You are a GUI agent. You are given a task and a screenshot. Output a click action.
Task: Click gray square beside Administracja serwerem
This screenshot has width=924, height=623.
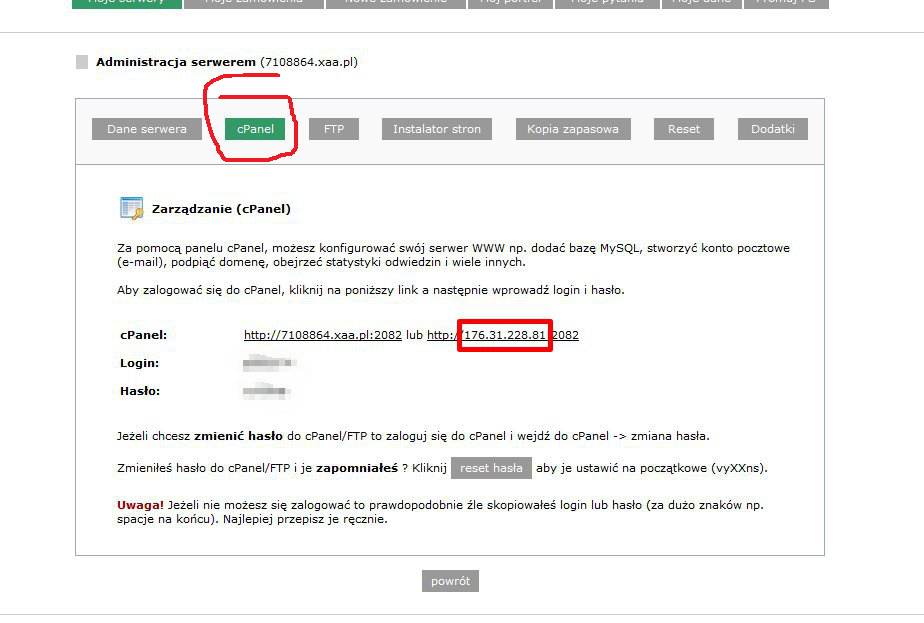click(x=82, y=62)
